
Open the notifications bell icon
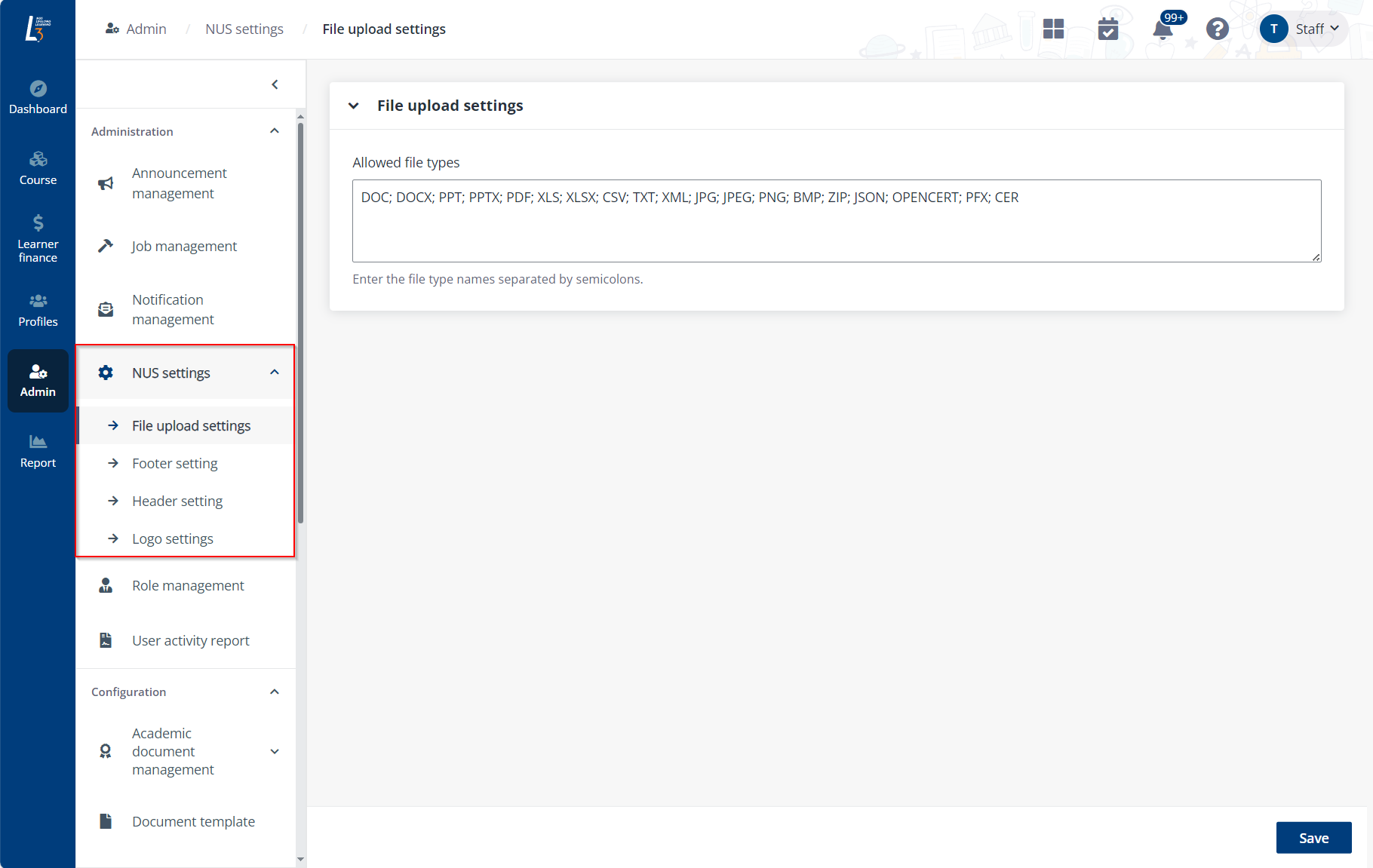point(1163,29)
